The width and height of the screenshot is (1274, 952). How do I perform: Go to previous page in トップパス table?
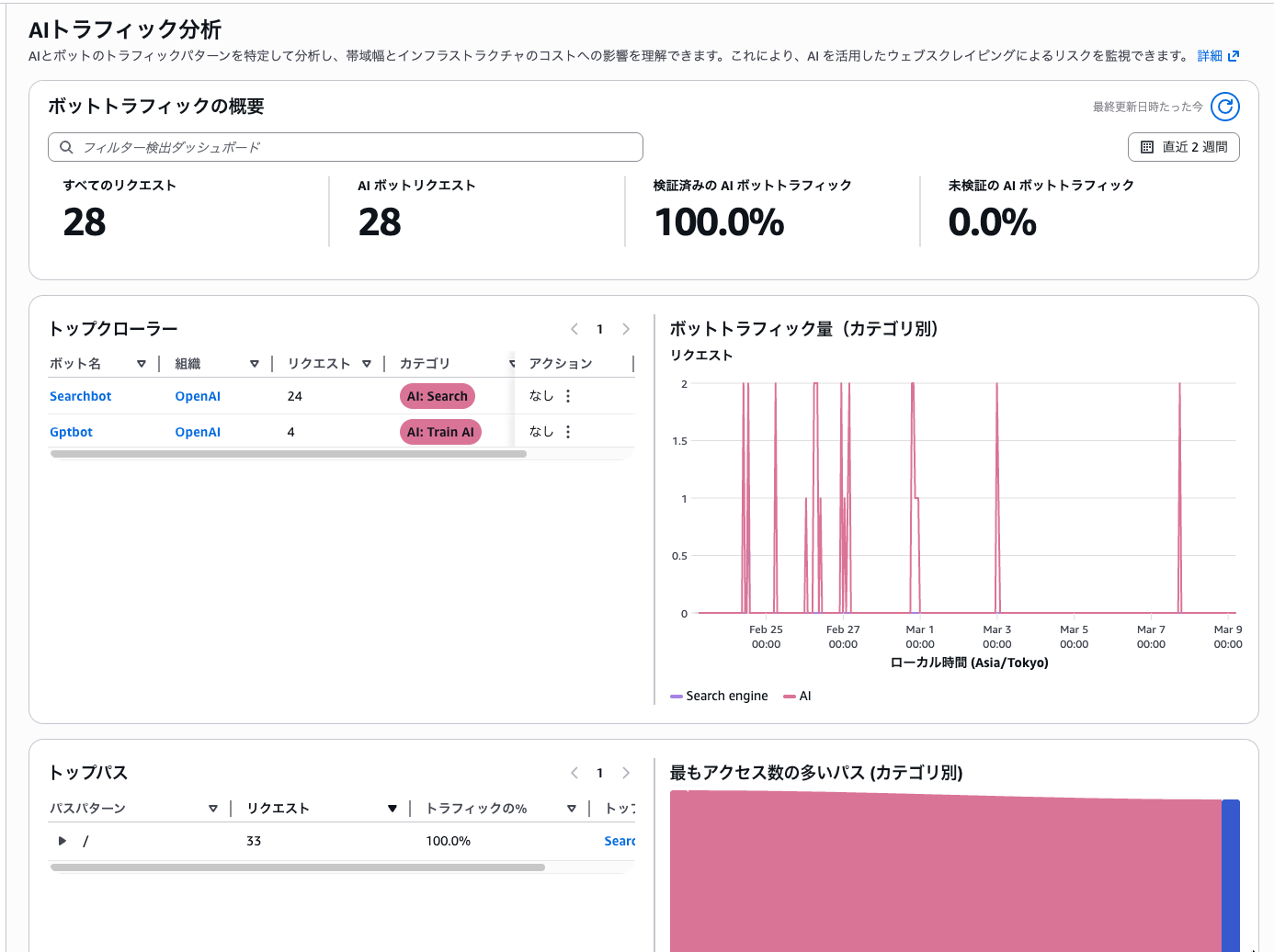[574, 773]
